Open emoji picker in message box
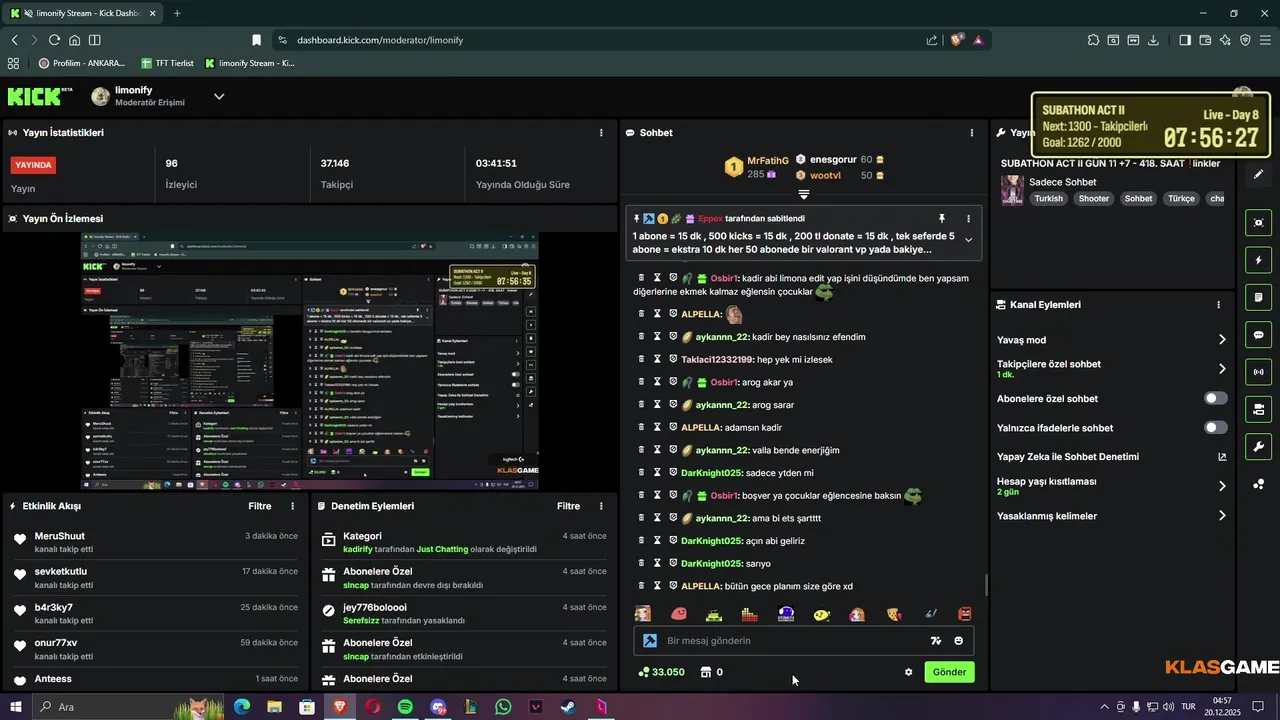 959,641
